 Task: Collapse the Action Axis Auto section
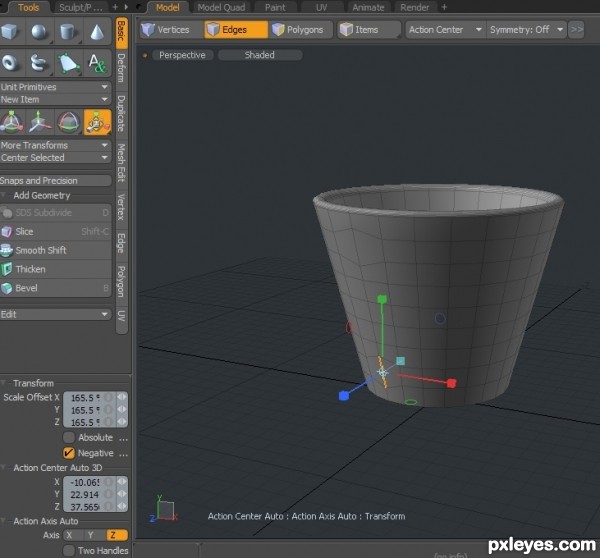(x=3, y=521)
